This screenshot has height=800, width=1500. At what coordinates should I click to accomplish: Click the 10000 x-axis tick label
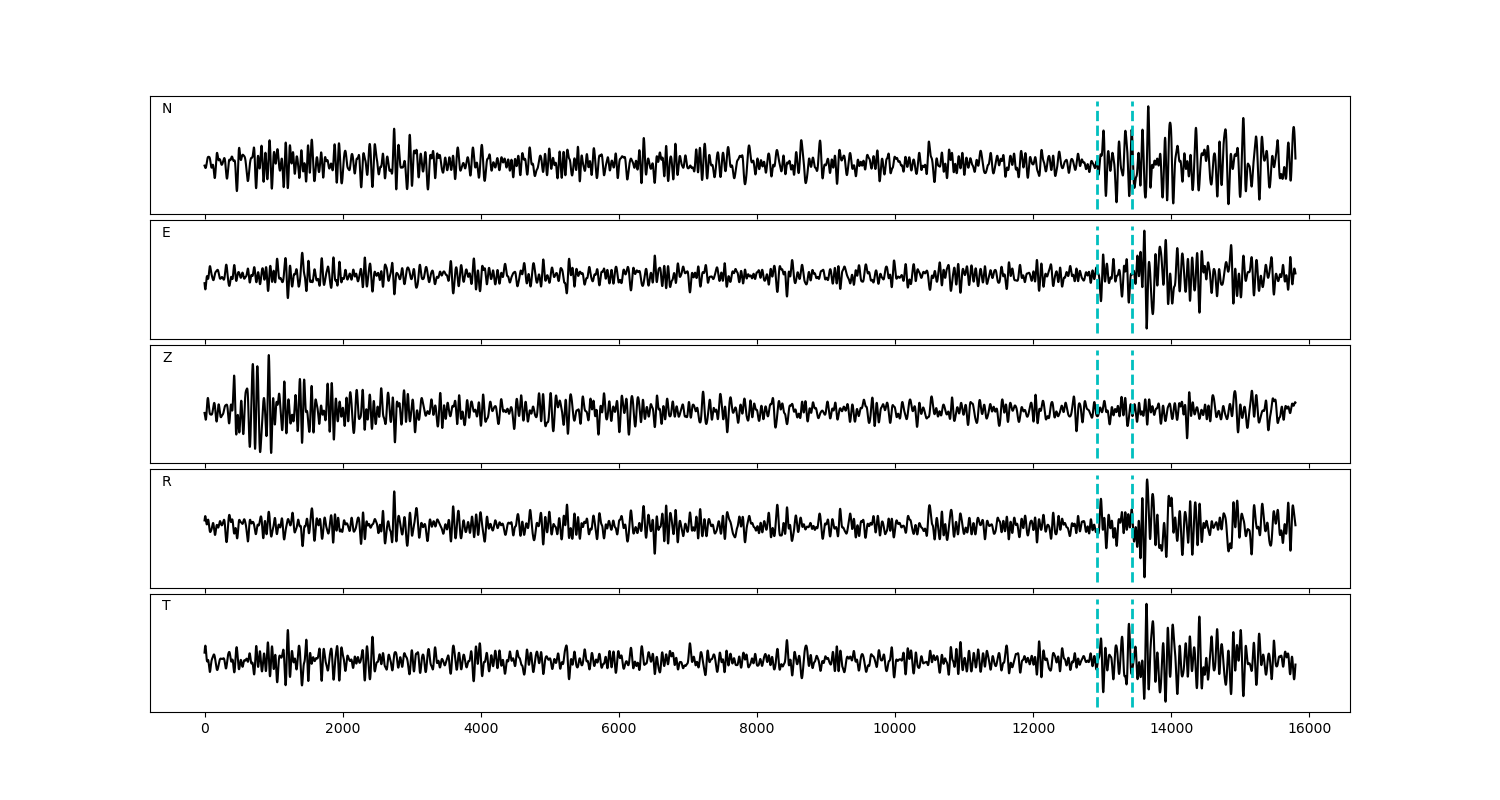click(895, 730)
